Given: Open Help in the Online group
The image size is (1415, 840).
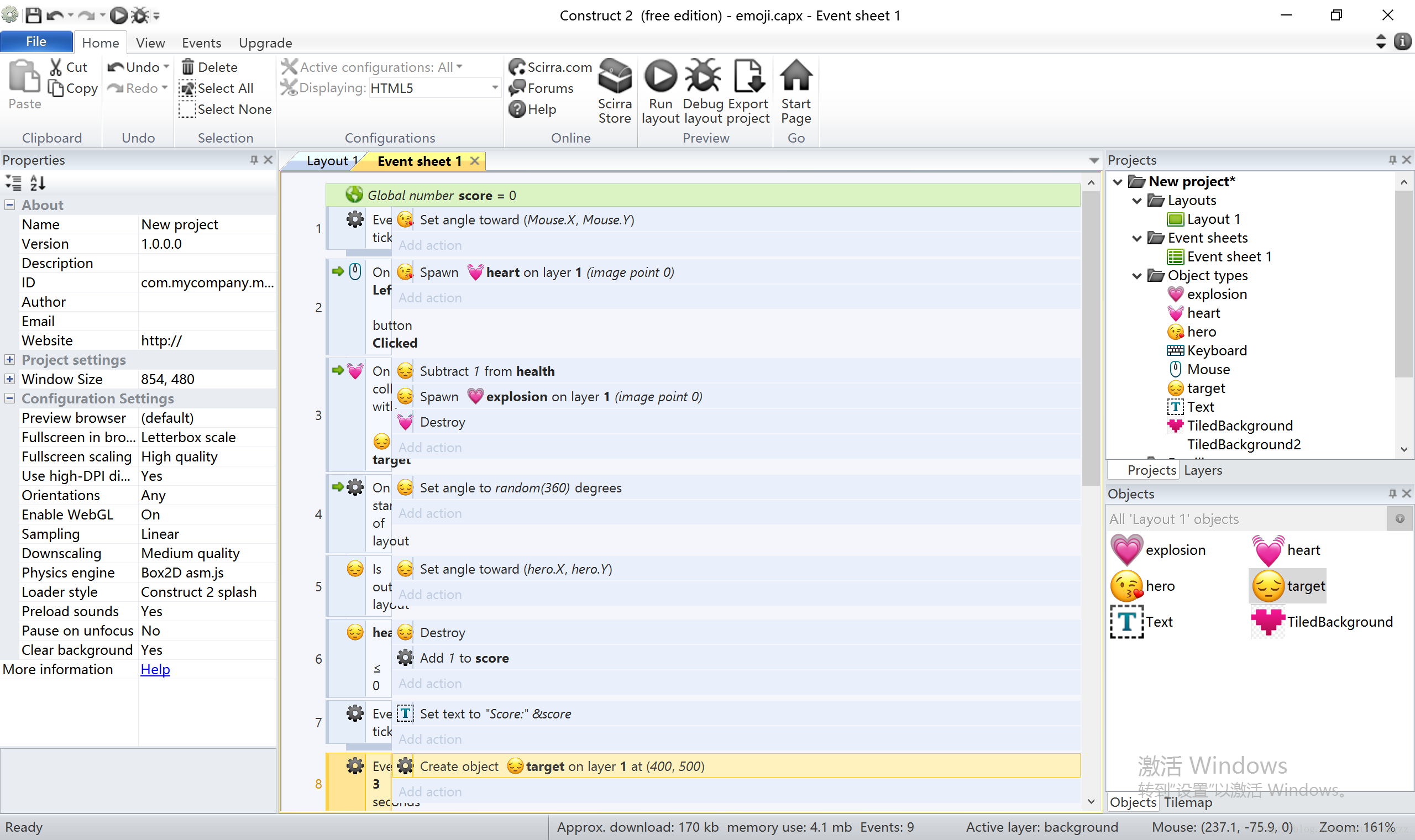Looking at the screenshot, I should click(533, 109).
